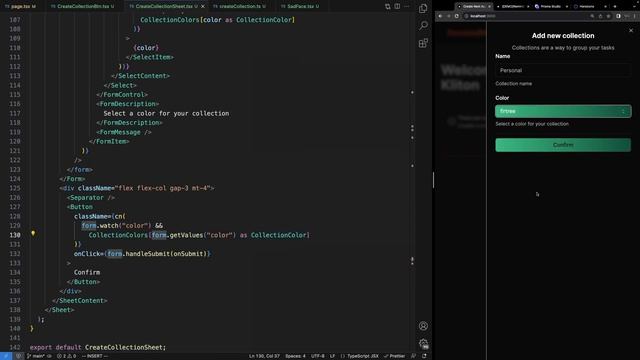Click the Confirm text on line 134
Viewport: 640px width, 360px height.
[x=87, y=272]
